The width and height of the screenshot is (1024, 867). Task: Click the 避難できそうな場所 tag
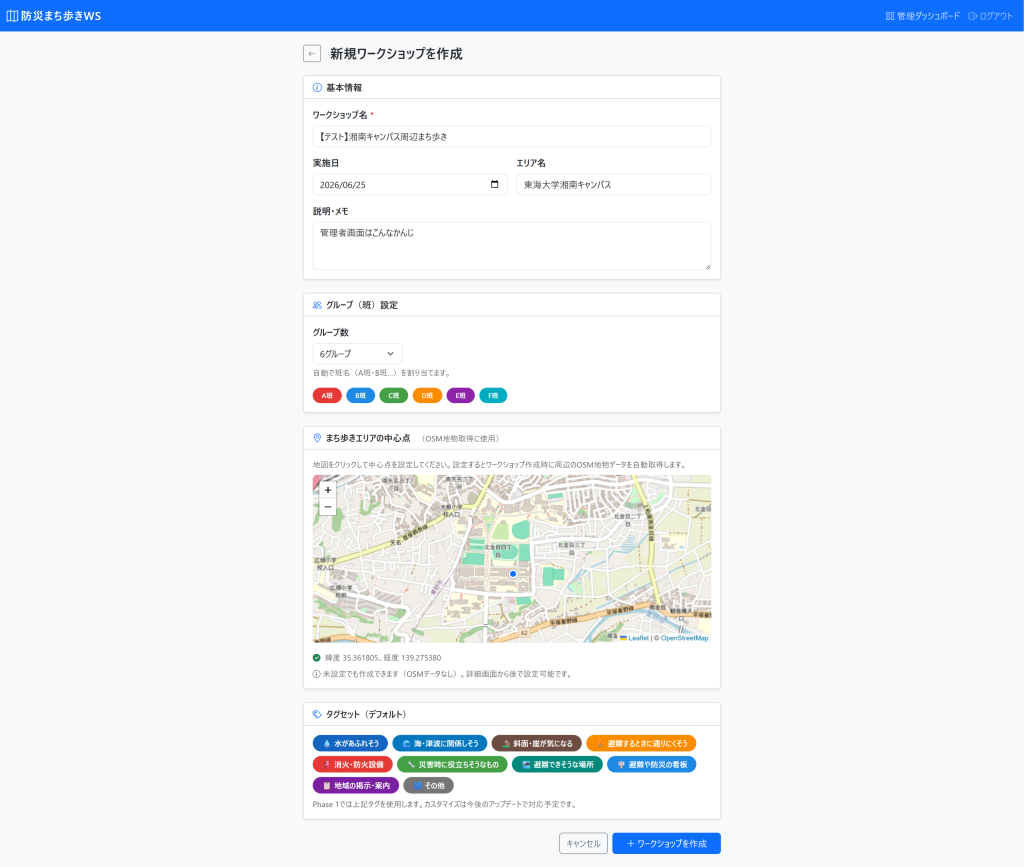pyautogui.click(x=557, y=765)
